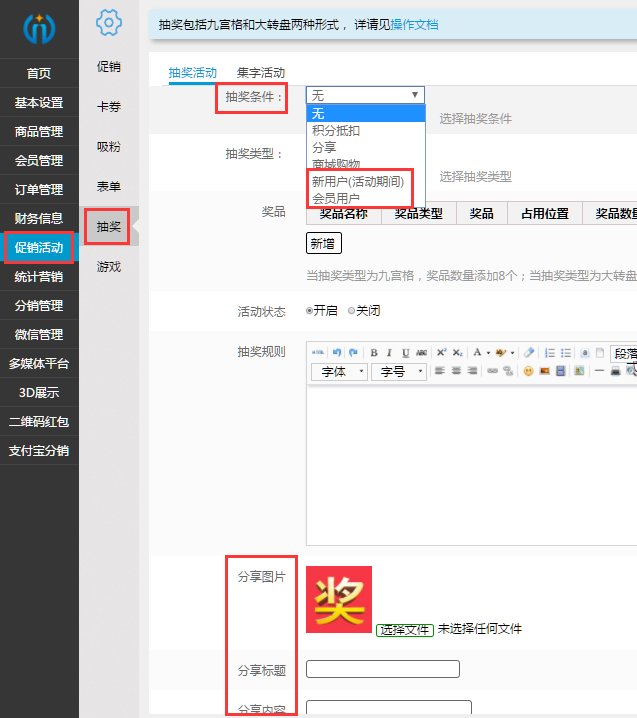
Task: Open the 字体 font dropdown
Action: pyautogui.click(x=339, y=371)
